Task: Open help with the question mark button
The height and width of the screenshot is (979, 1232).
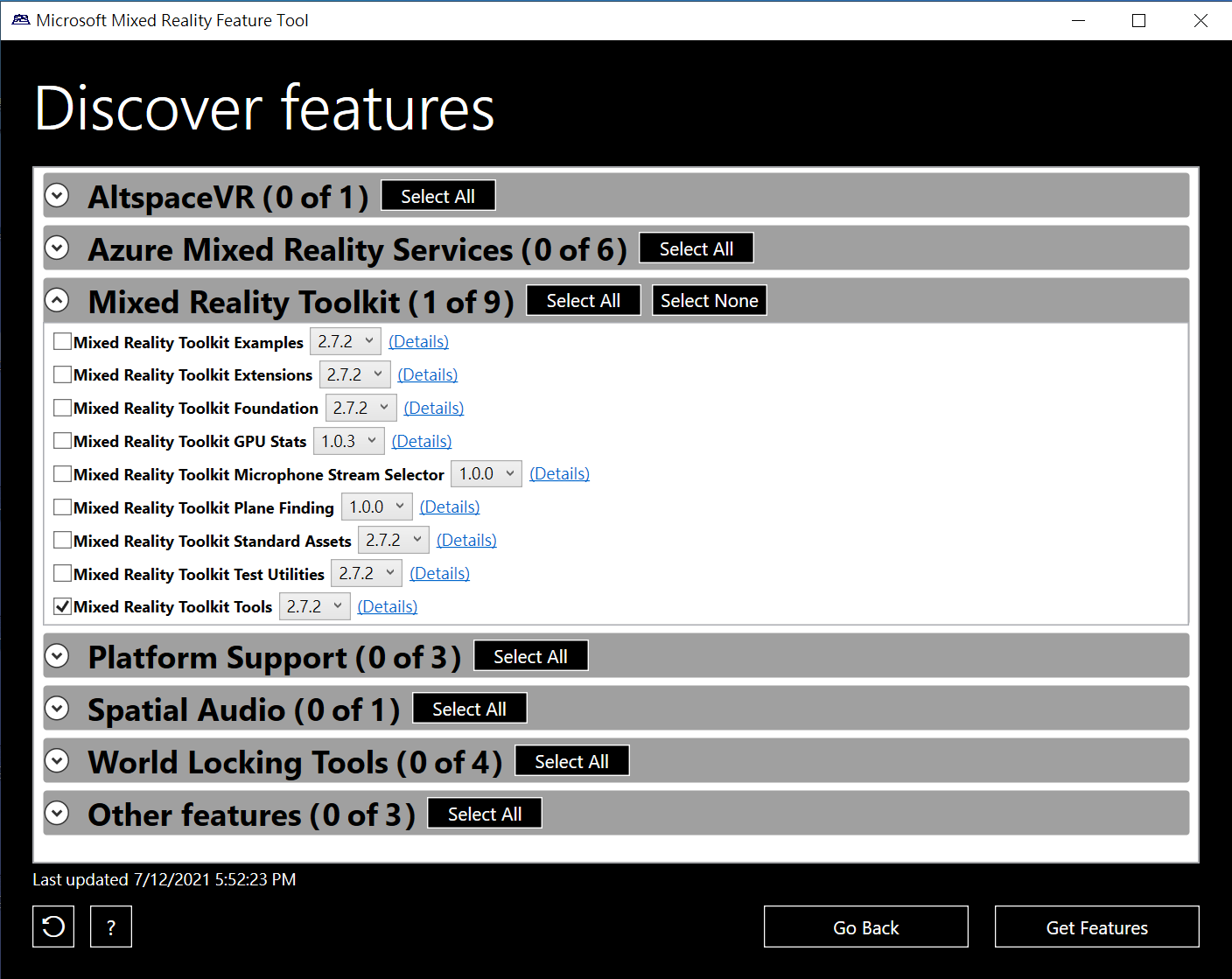Action: point(111,927)
